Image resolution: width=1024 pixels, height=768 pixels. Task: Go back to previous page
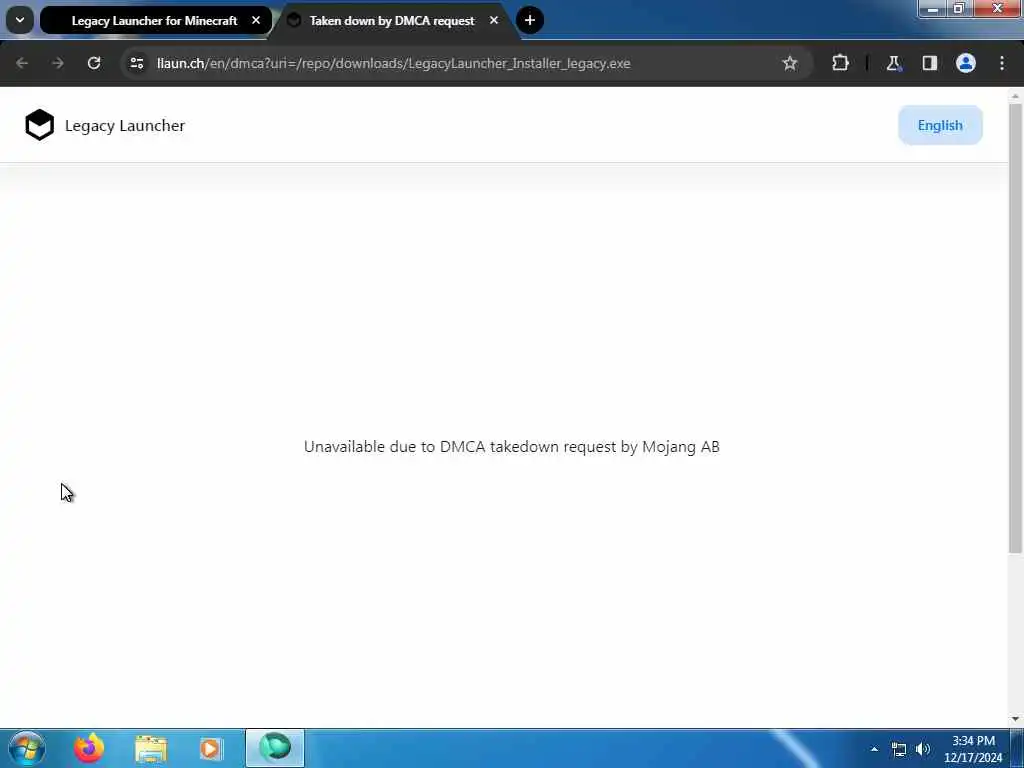pyautogui.click(x=22, y=63)
